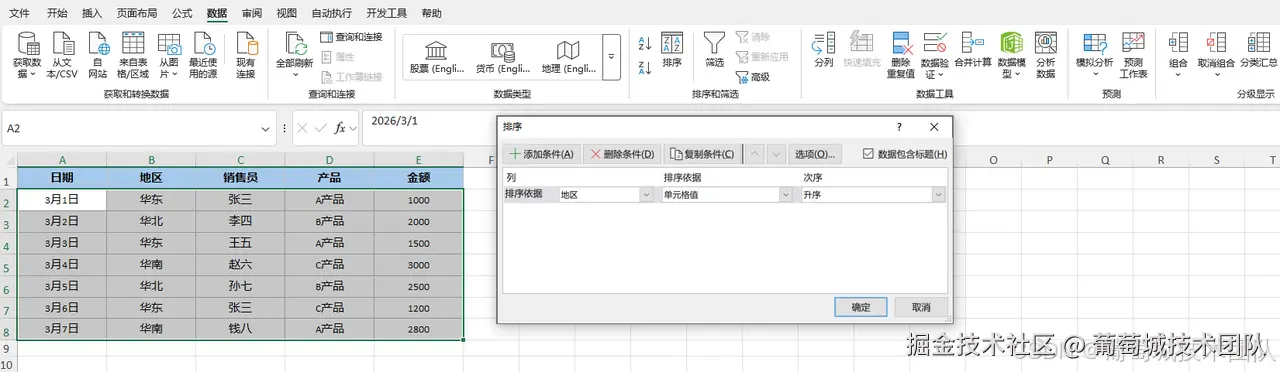Select 地理 (Geography) data type
This screenshot has width=1280, height=372.
[x=568, y=58]
